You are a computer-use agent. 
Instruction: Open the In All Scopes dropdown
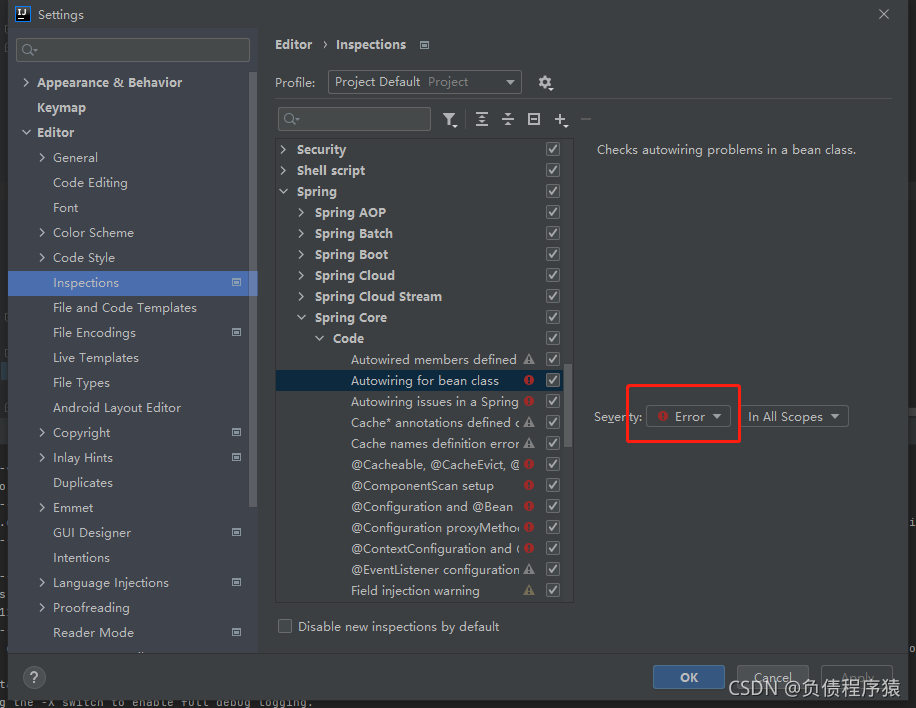(794, 417)
